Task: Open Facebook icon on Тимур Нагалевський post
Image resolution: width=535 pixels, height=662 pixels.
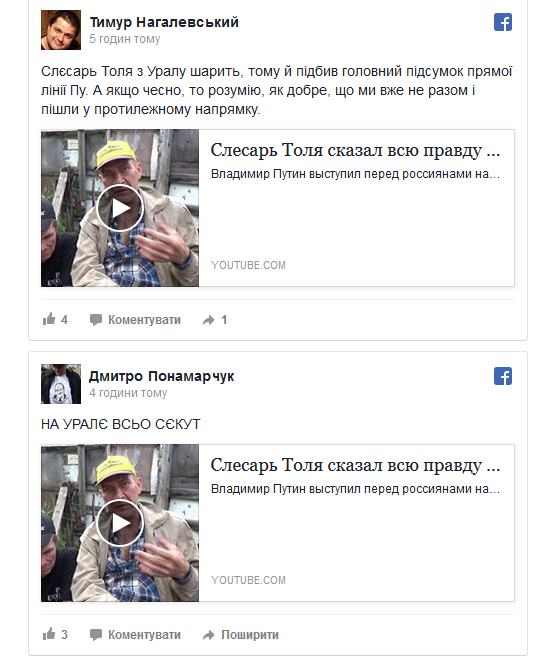Action: (502, 22)
